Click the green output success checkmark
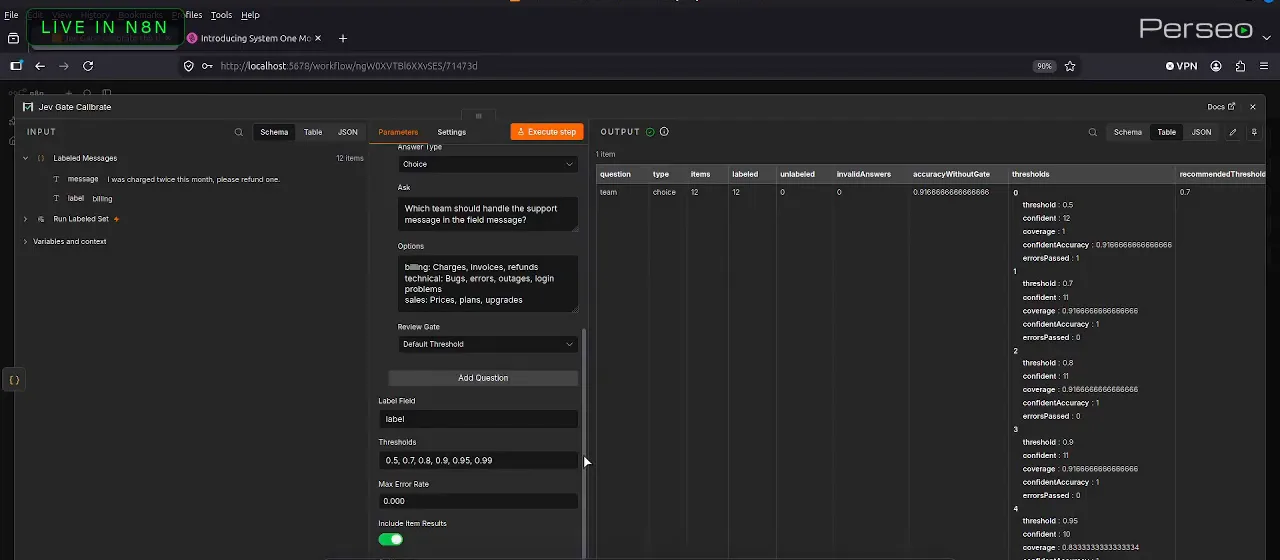Screen dimensions: 1280x560 coord(650,132)
